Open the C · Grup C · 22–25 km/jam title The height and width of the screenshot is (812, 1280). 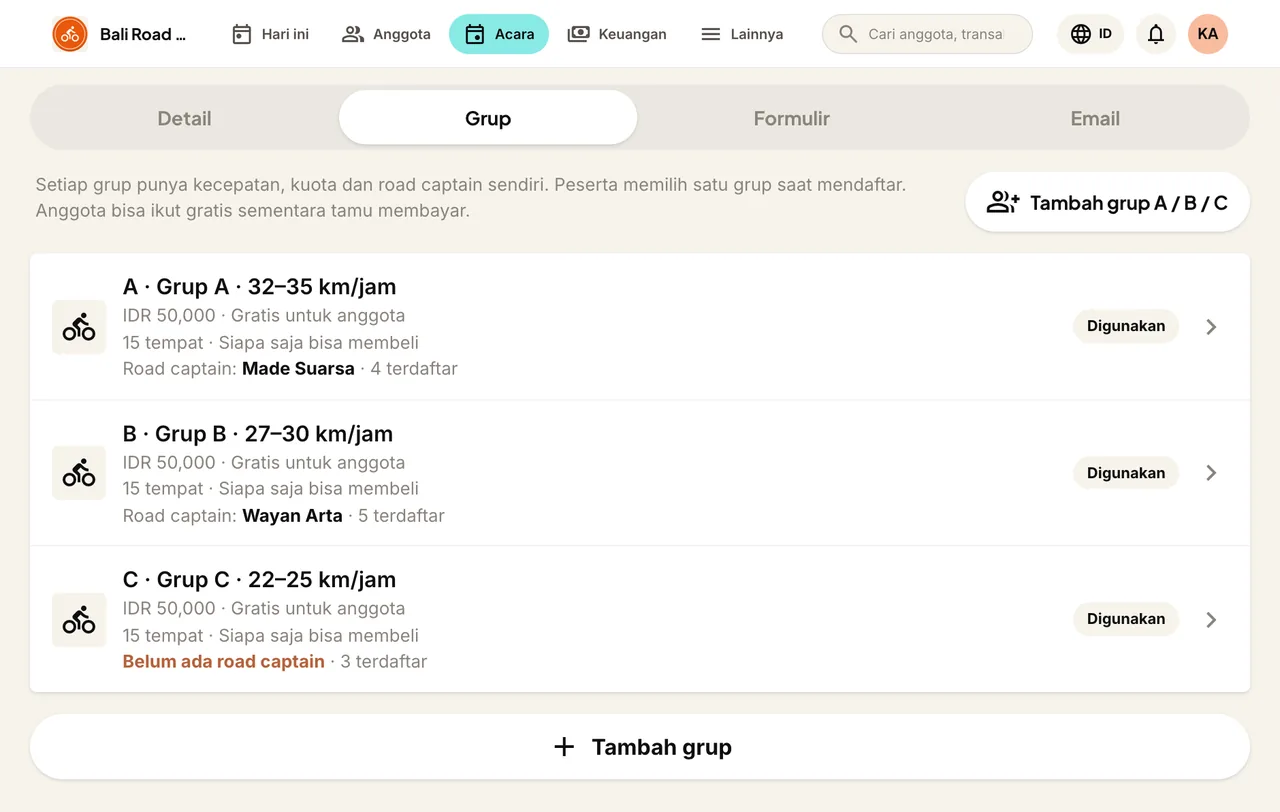[260, 580]
